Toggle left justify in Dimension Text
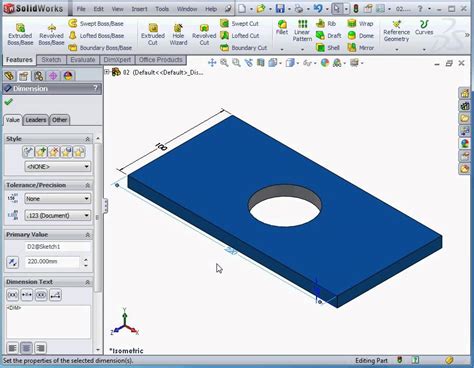Image resolution: width=474 pixels, height=368 pixels. click(13, 348)
